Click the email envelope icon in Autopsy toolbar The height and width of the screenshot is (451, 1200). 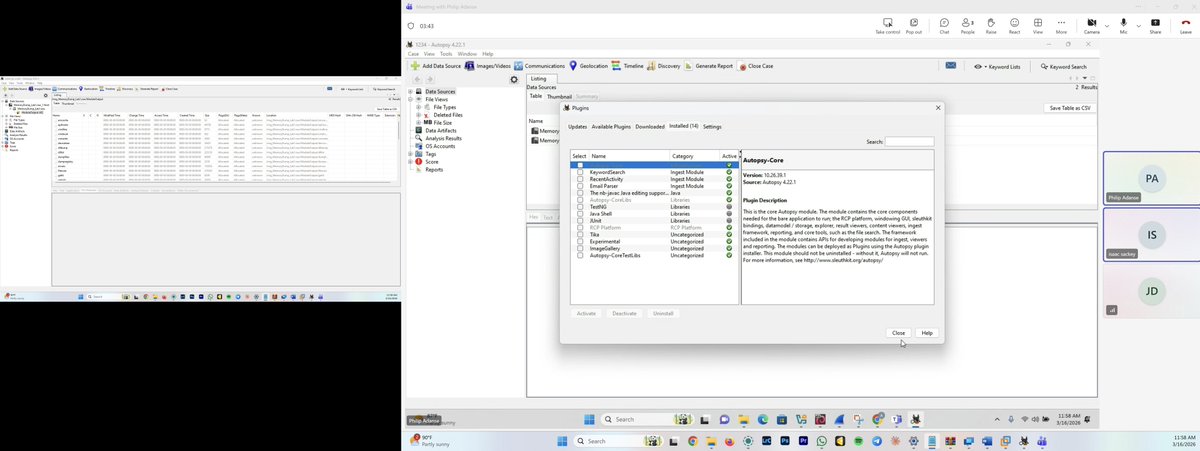[x=951, y=66]
